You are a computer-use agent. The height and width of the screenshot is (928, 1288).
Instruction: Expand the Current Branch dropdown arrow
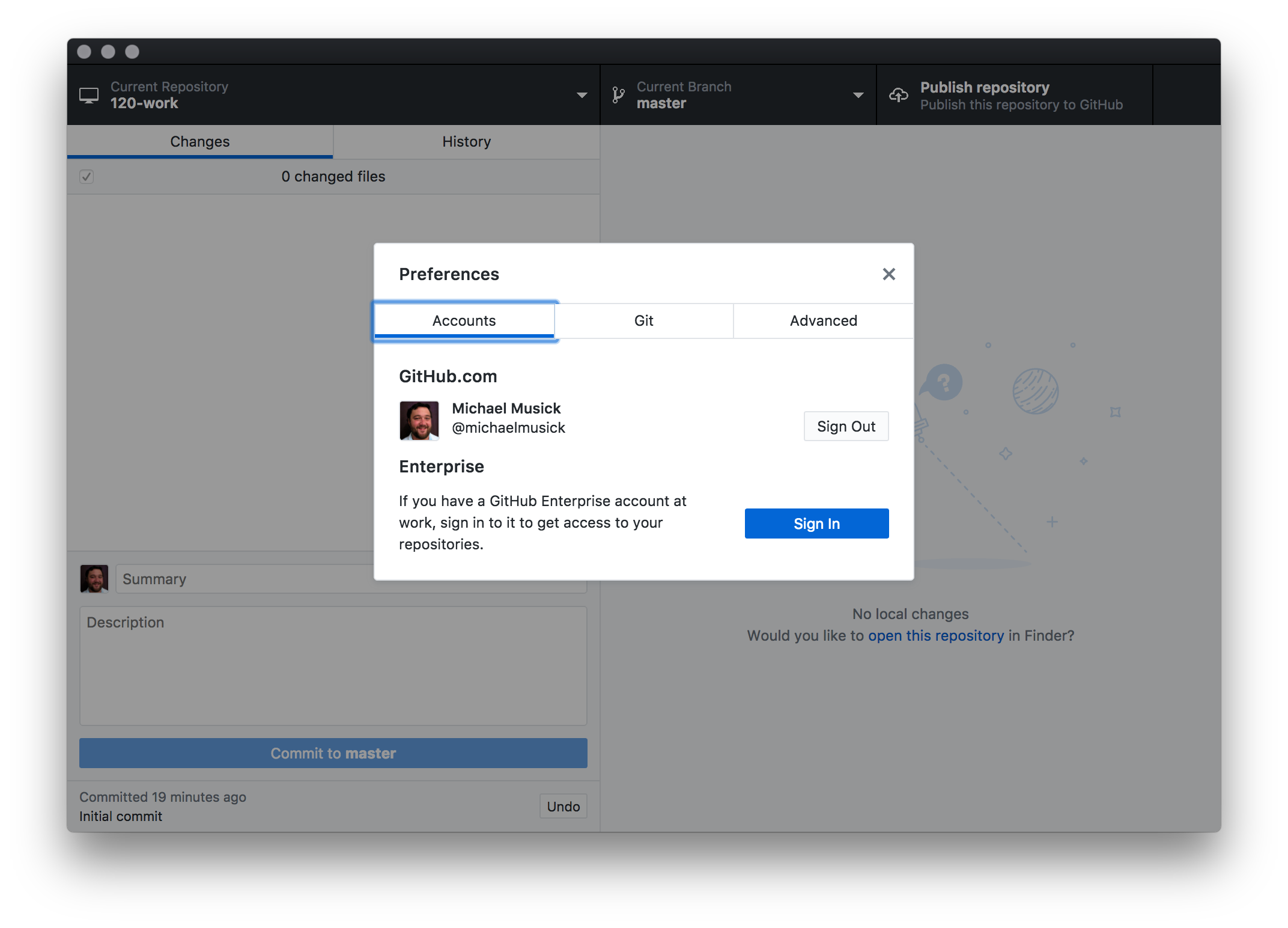[x=858, y=95]
